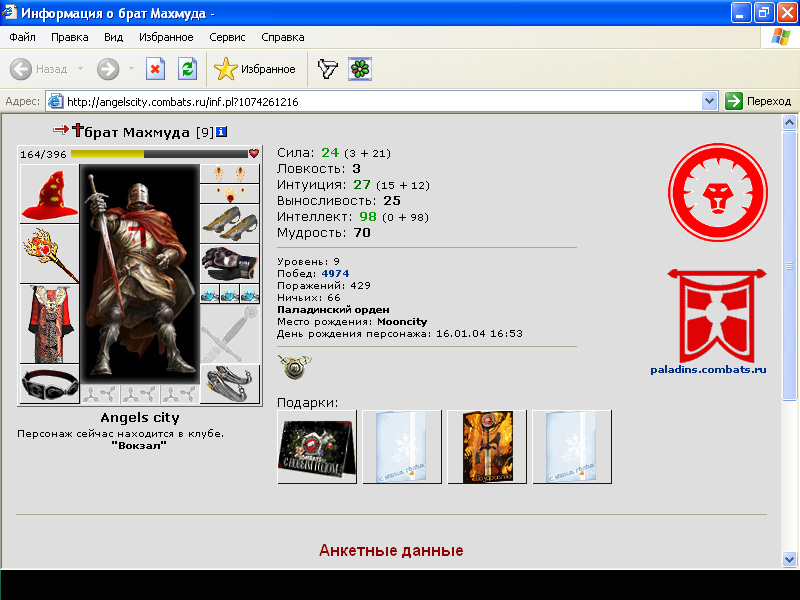This screenshot has width=800, height=600.
Task: Click the red arrow private message icon
Action: coord(61,130)
